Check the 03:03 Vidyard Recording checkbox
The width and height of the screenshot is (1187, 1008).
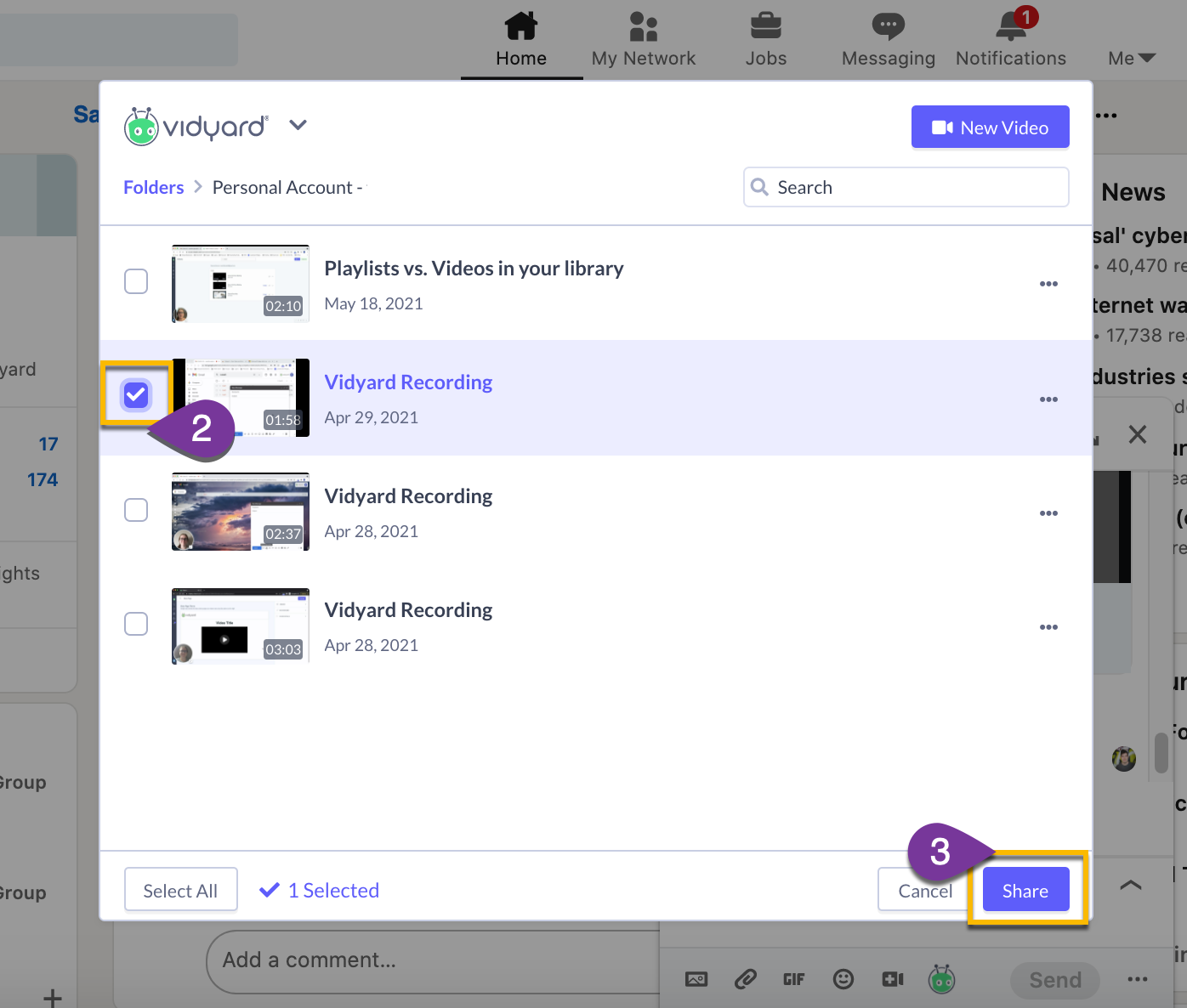pos(136,624)
